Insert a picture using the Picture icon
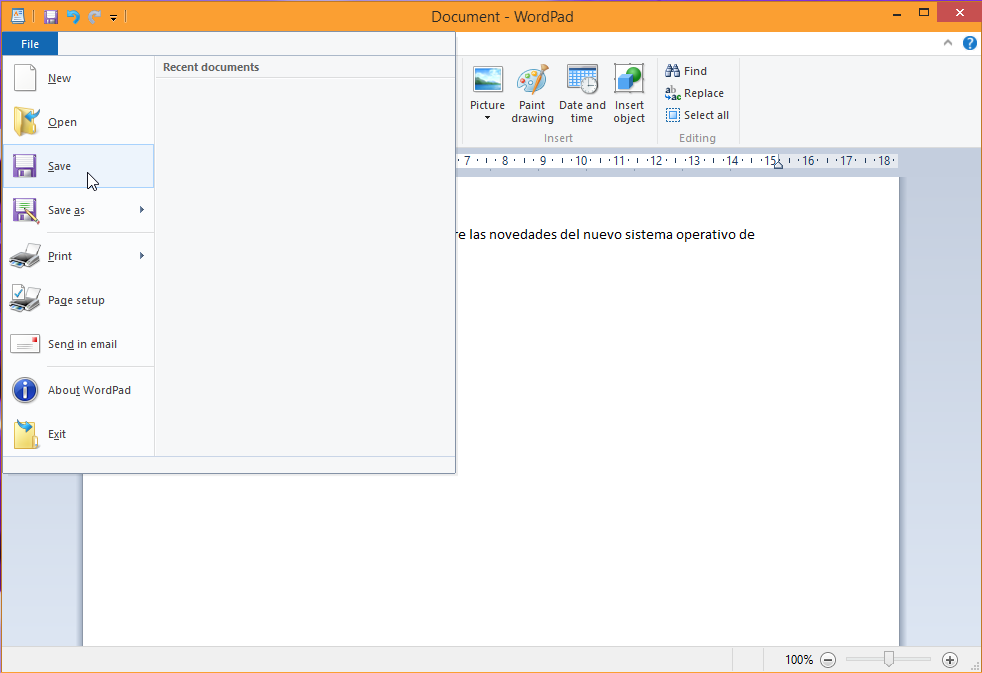 (487, 81)
